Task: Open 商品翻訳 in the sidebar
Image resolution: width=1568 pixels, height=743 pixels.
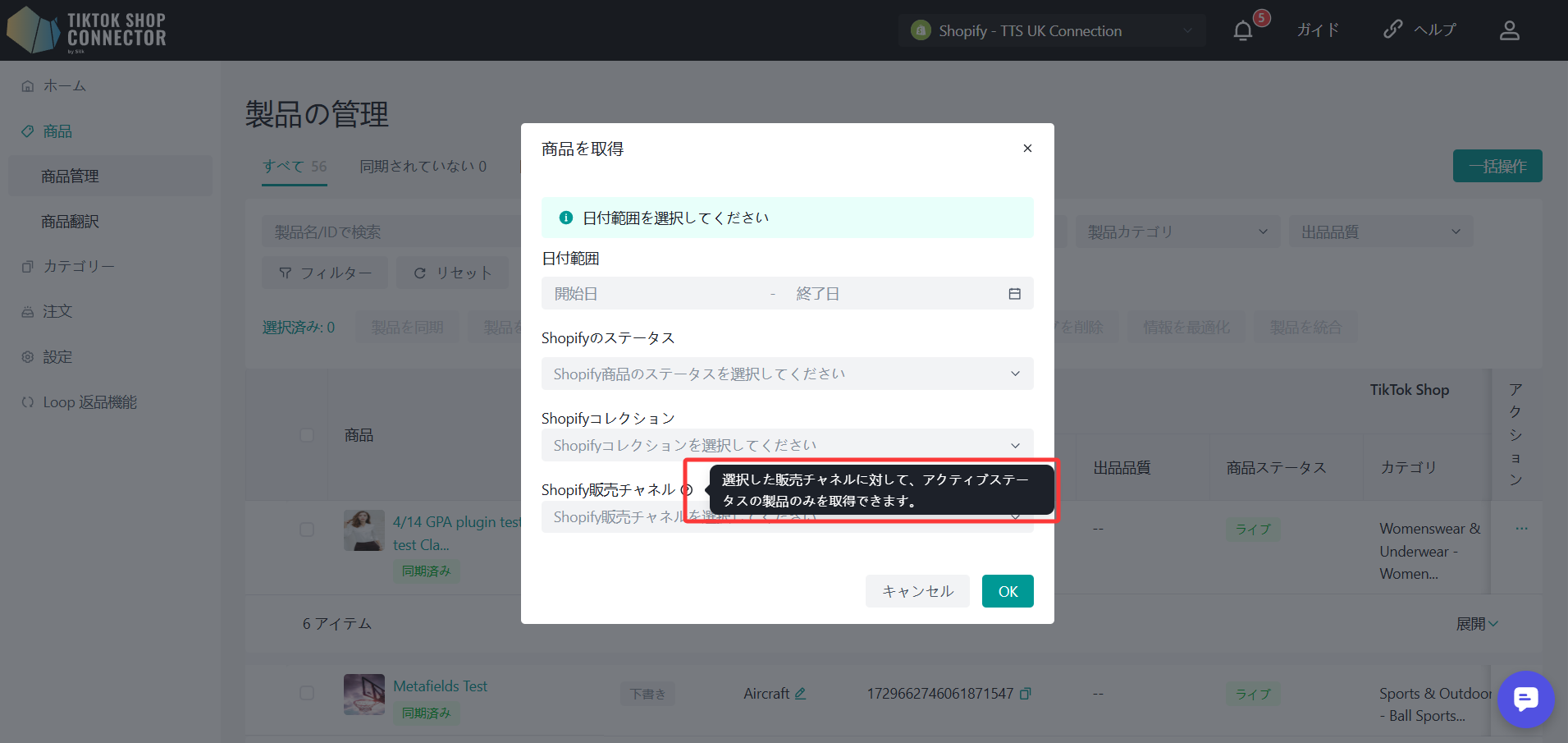Action: (x=71, y=222)
